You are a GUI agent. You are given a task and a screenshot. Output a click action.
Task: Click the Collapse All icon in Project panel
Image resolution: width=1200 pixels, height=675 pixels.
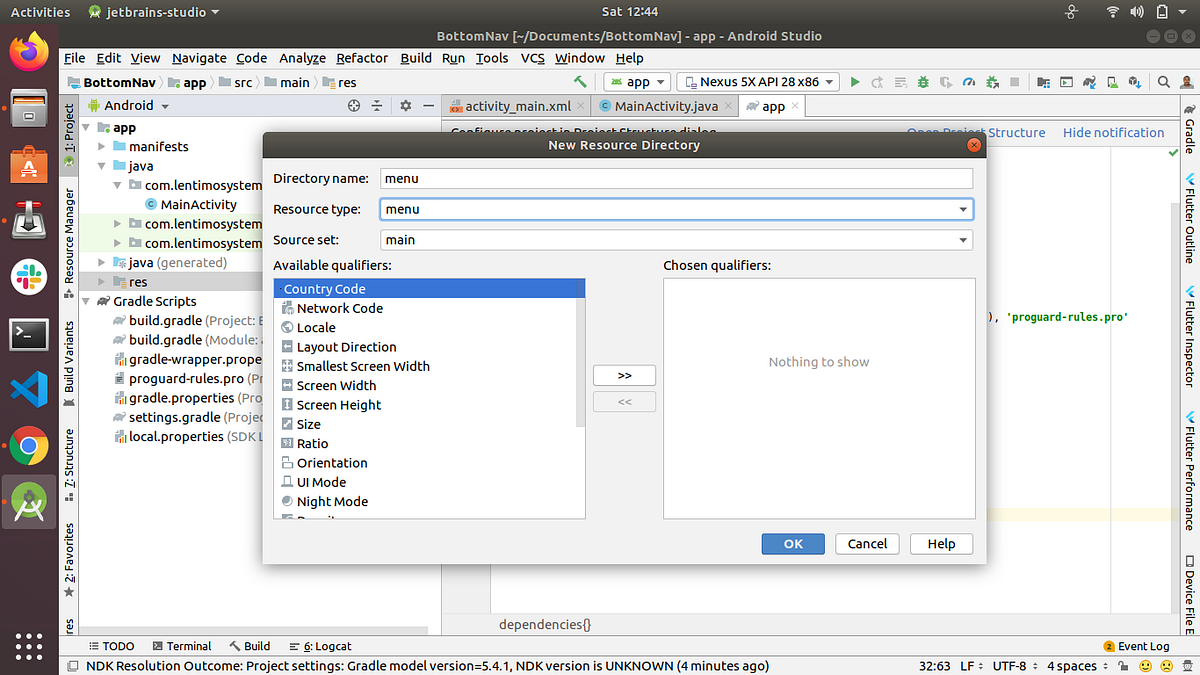377,105
